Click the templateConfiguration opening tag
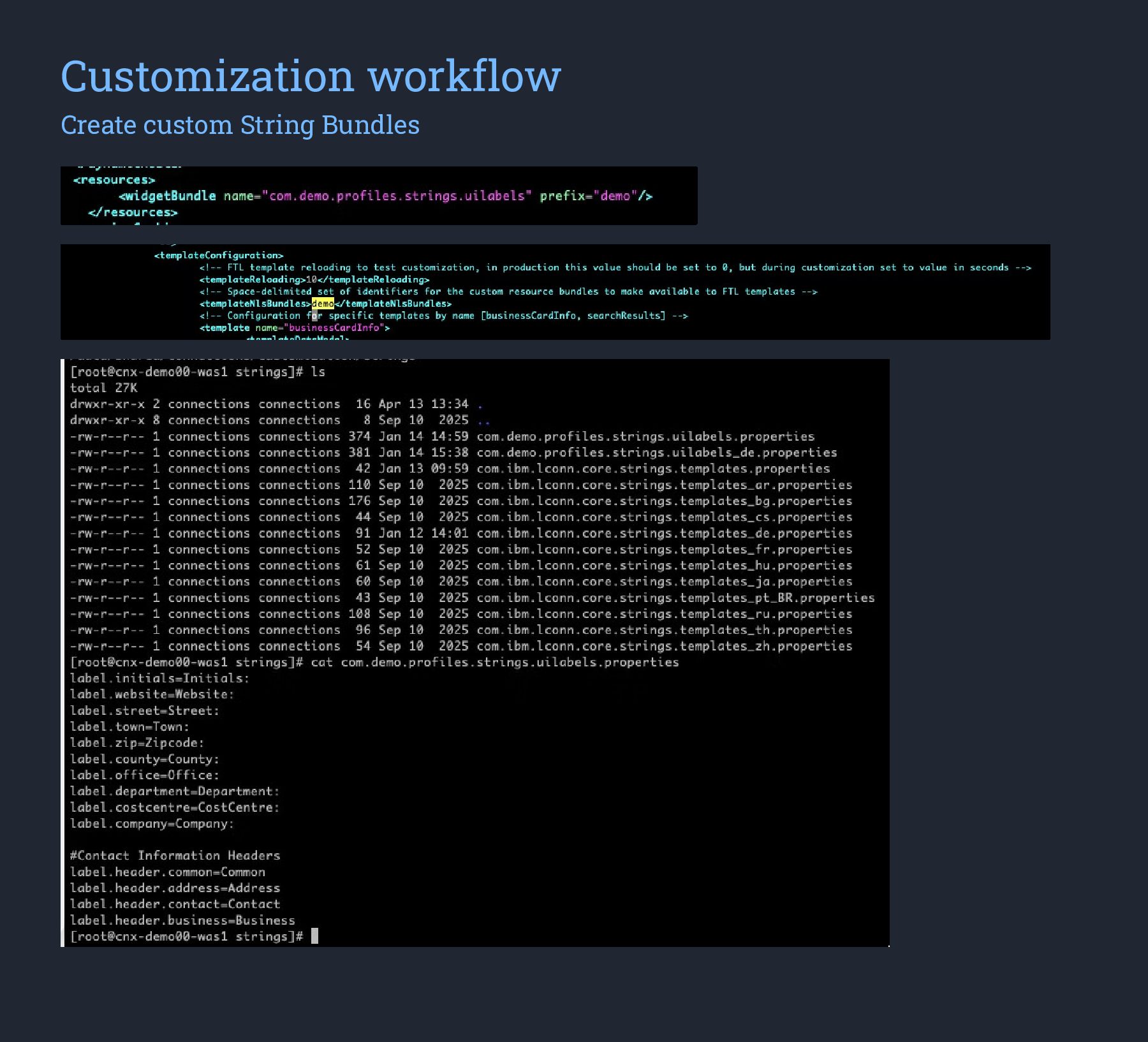 (x=219, y=255)
